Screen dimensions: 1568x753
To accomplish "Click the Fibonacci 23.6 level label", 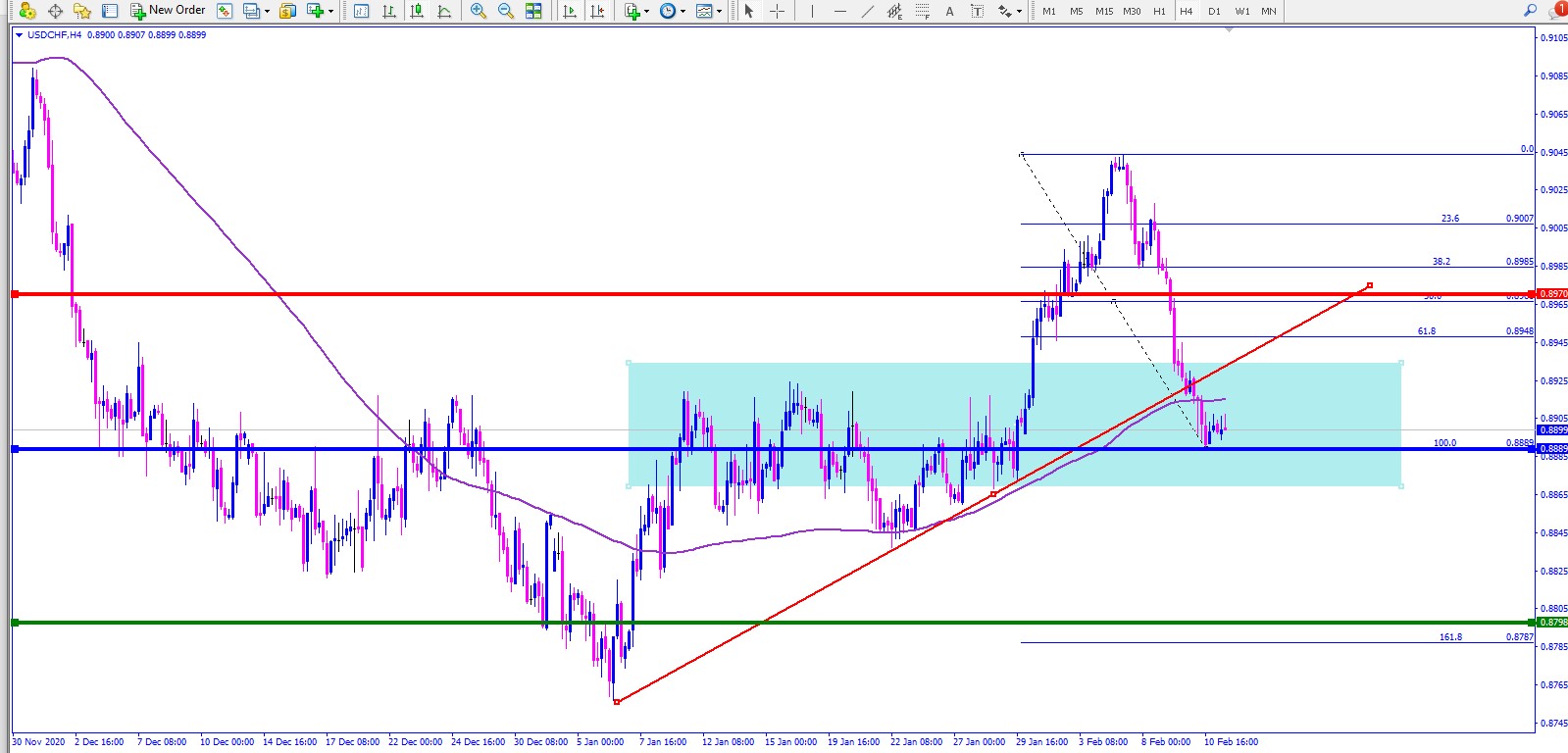I will coord(1450,219).
